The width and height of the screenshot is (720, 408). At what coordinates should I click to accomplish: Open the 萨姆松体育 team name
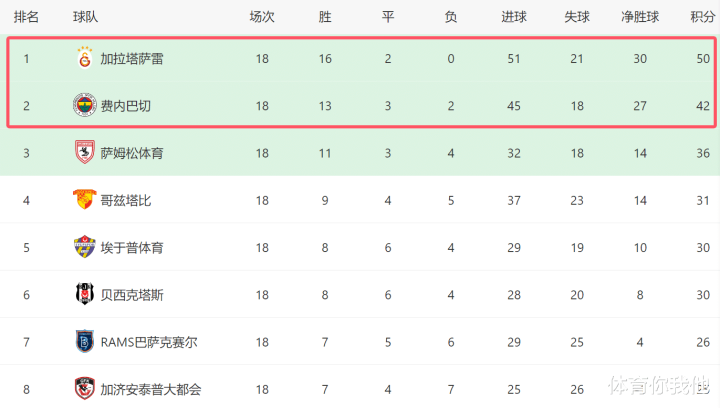click(x=132, y=153)
